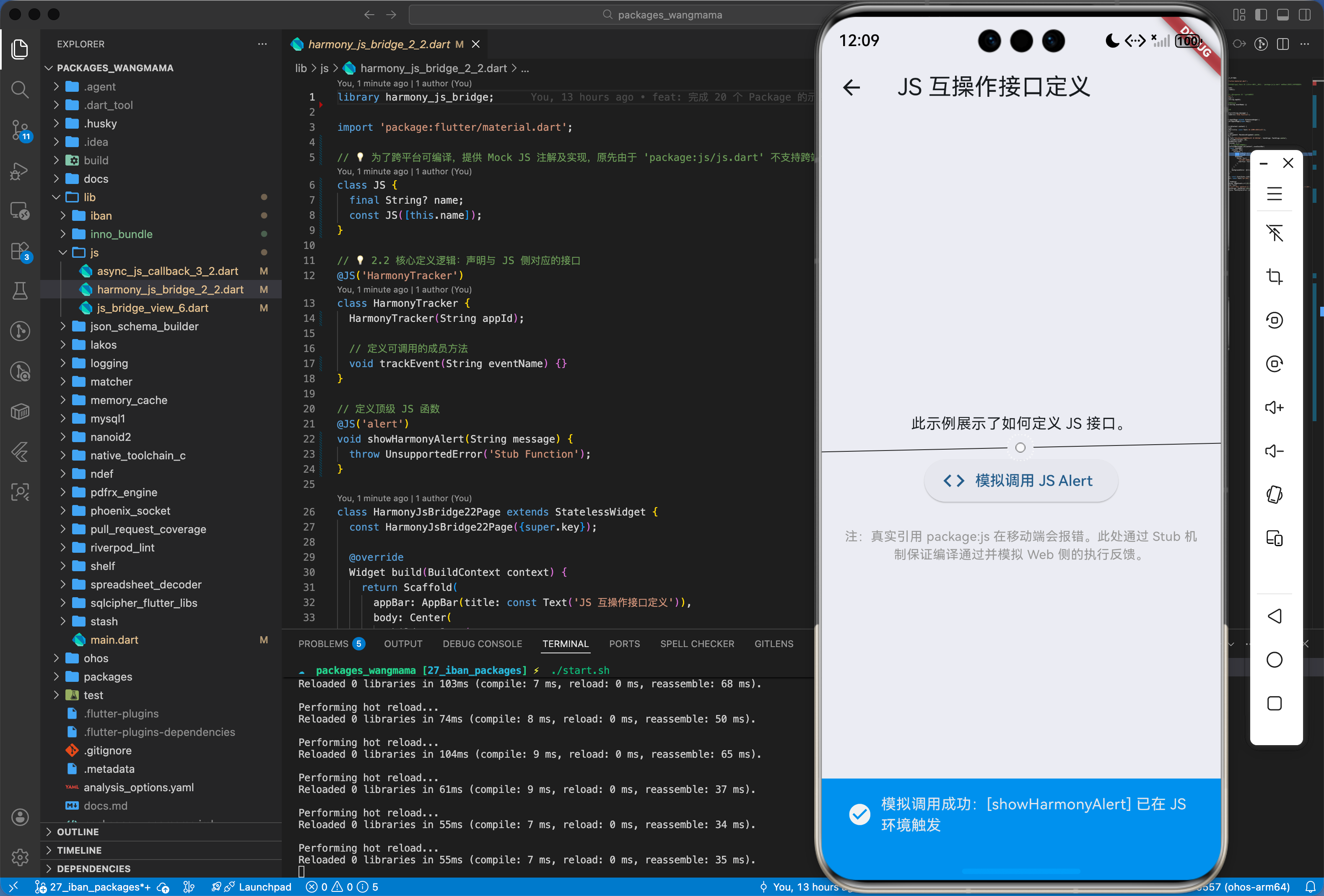The height and width of the screenshot is (896, 1324).
Task: Toggle the bottom panel layout icon
Action: coord(1282,15)
